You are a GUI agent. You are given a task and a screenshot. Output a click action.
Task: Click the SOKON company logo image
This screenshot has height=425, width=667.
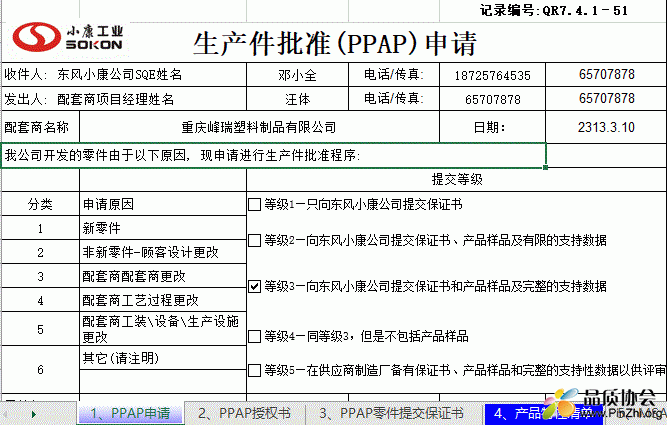68,37
